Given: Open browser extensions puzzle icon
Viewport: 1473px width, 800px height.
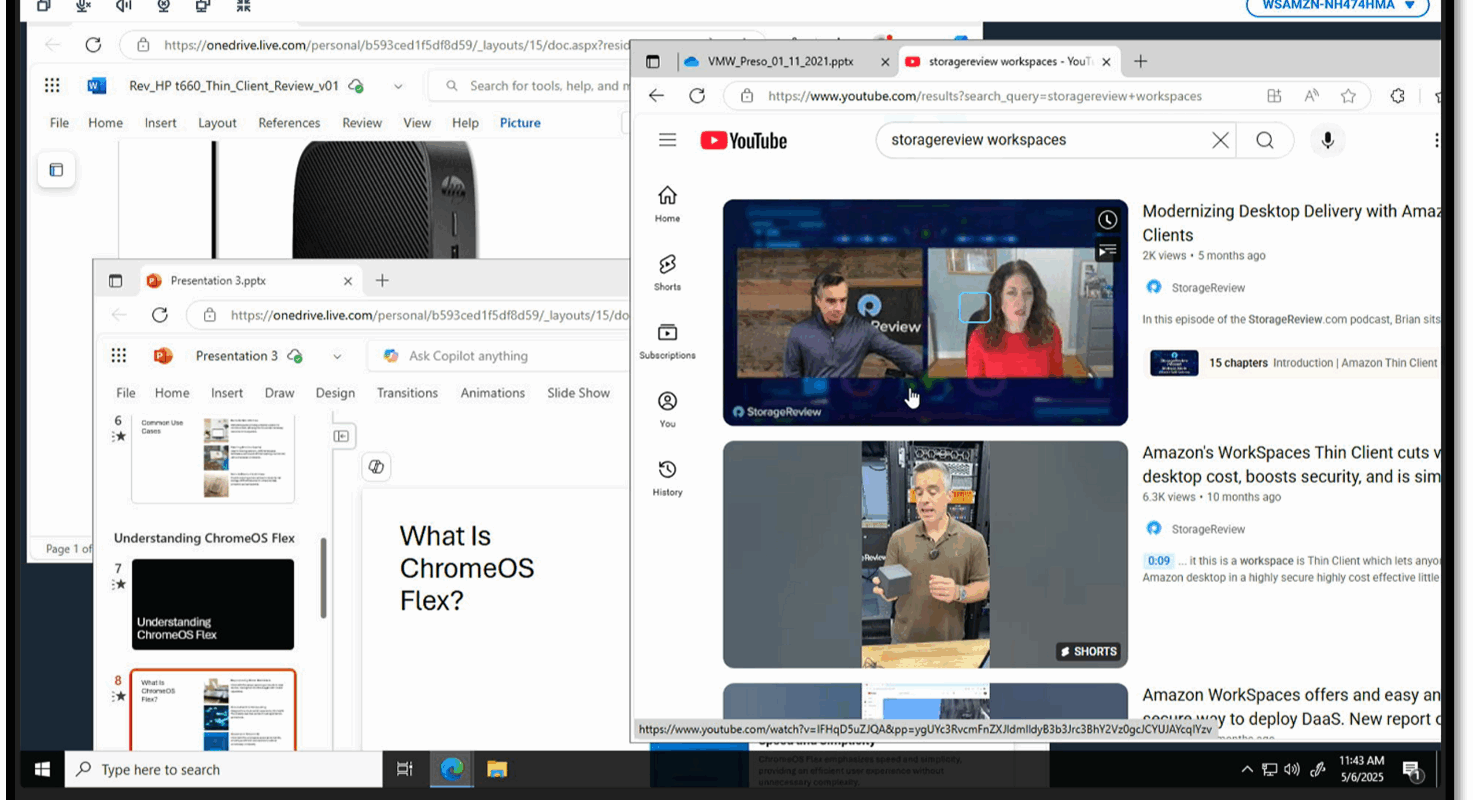Looking at the screenshot, I should tap(1398, 96).
